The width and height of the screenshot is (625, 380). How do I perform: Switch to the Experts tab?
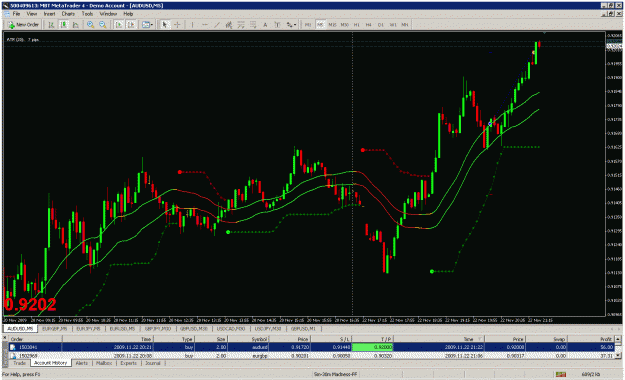tap(128, 363)
